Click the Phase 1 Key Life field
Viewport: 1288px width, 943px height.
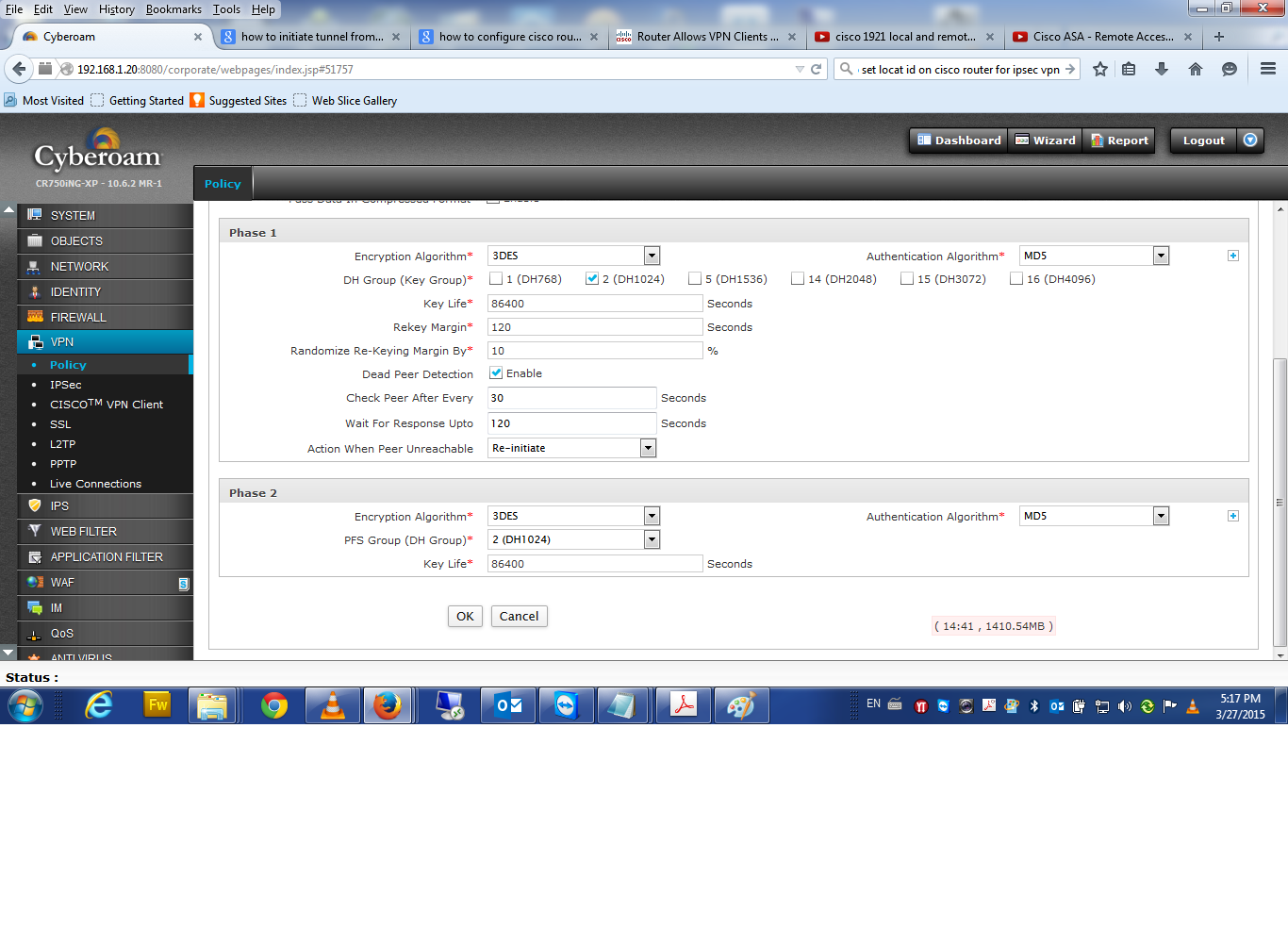tap(595, 303)
